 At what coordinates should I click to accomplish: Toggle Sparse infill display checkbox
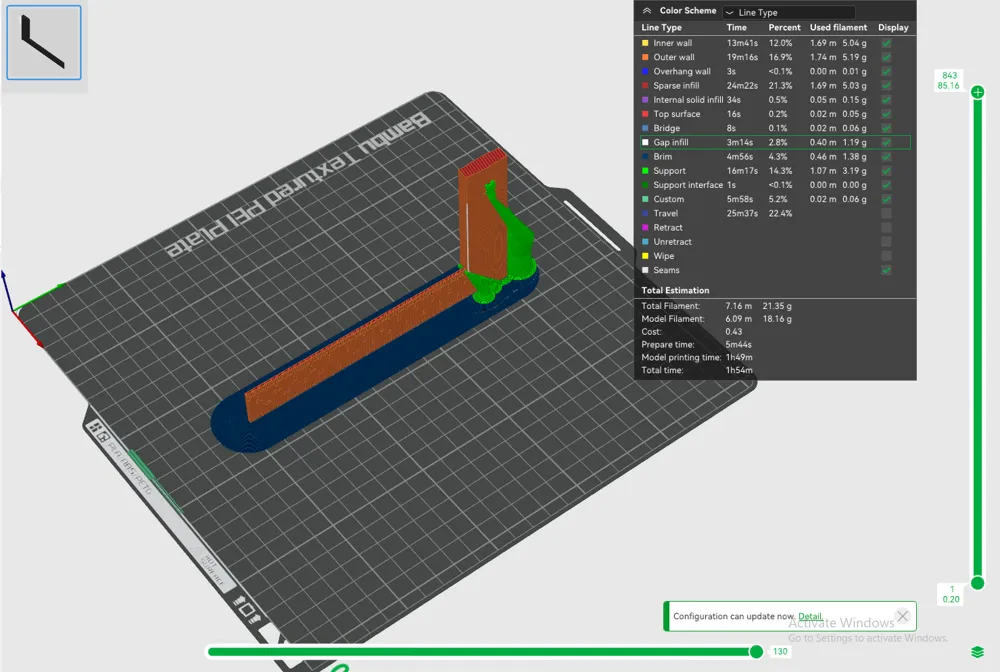pyautogui.click(x=886, y=85)
